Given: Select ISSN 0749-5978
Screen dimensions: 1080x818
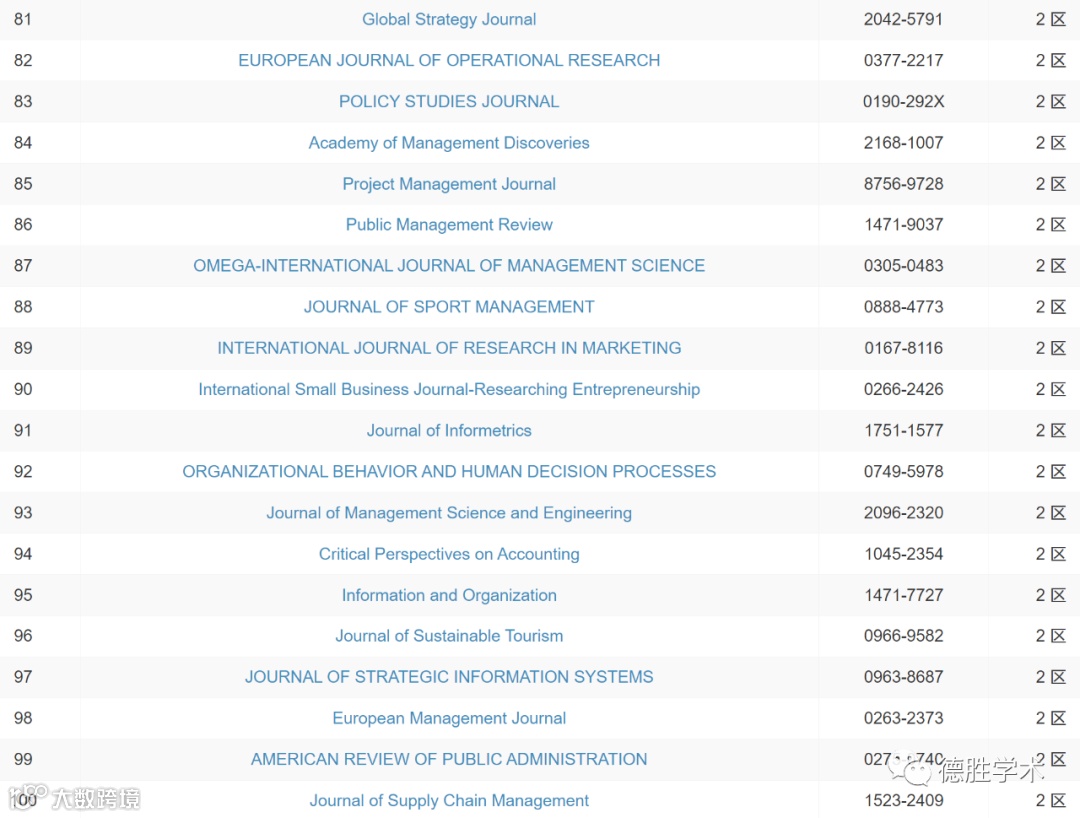Looking at the screenshot, I should (x=903, y=472).
